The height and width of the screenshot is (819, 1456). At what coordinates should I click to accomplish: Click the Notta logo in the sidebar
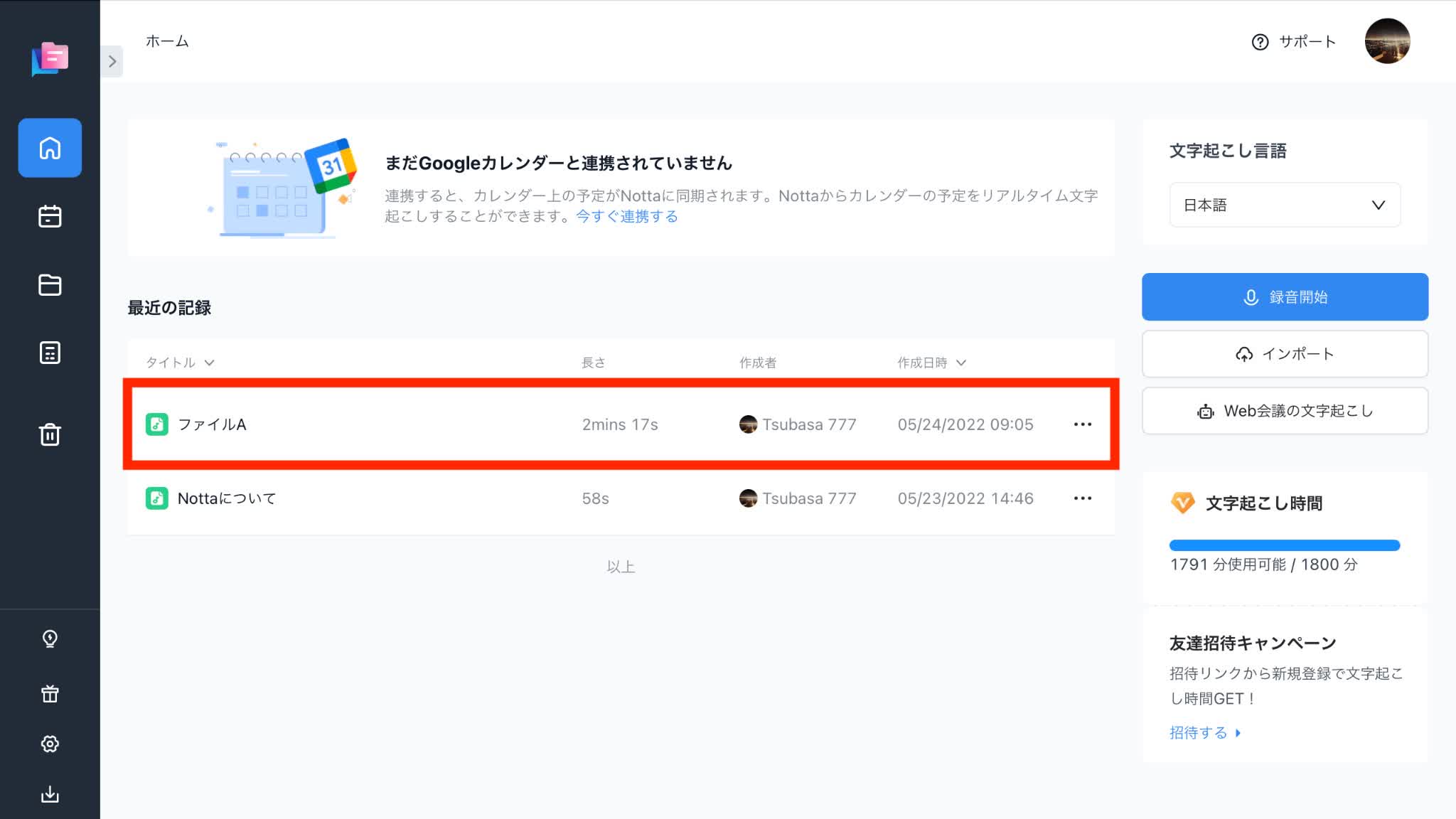[50, 59]
